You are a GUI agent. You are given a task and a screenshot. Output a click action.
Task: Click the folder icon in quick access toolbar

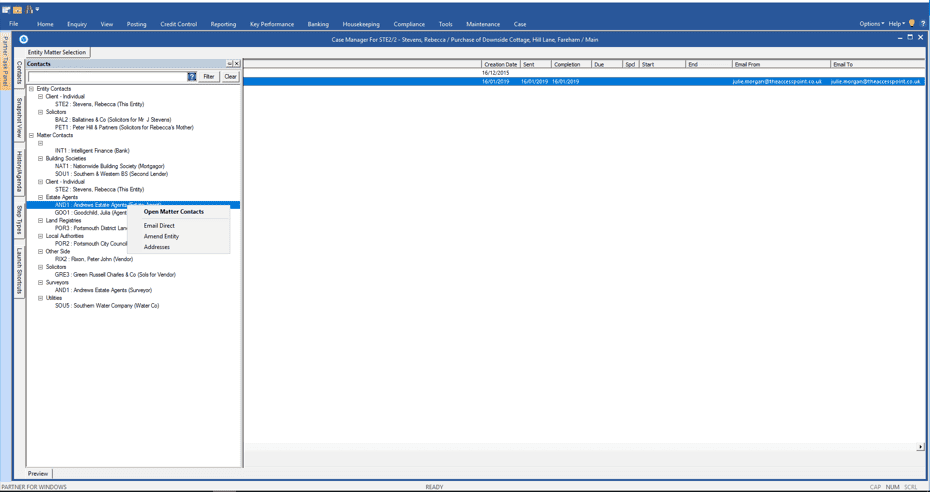(17, 9)
